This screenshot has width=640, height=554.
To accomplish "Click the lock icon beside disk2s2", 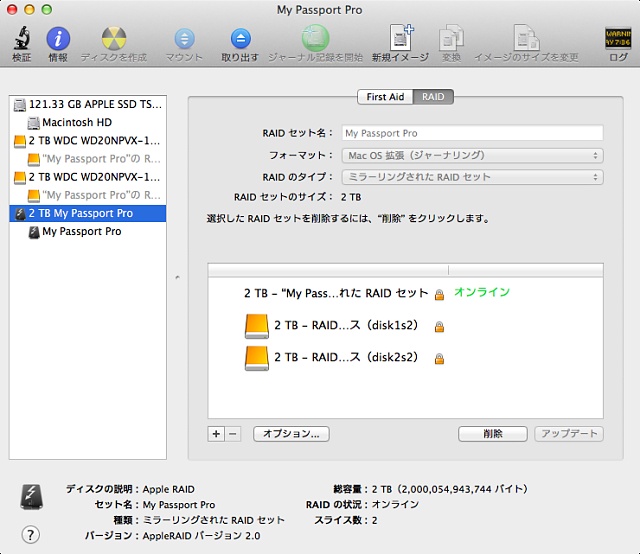I will [439, 358].
